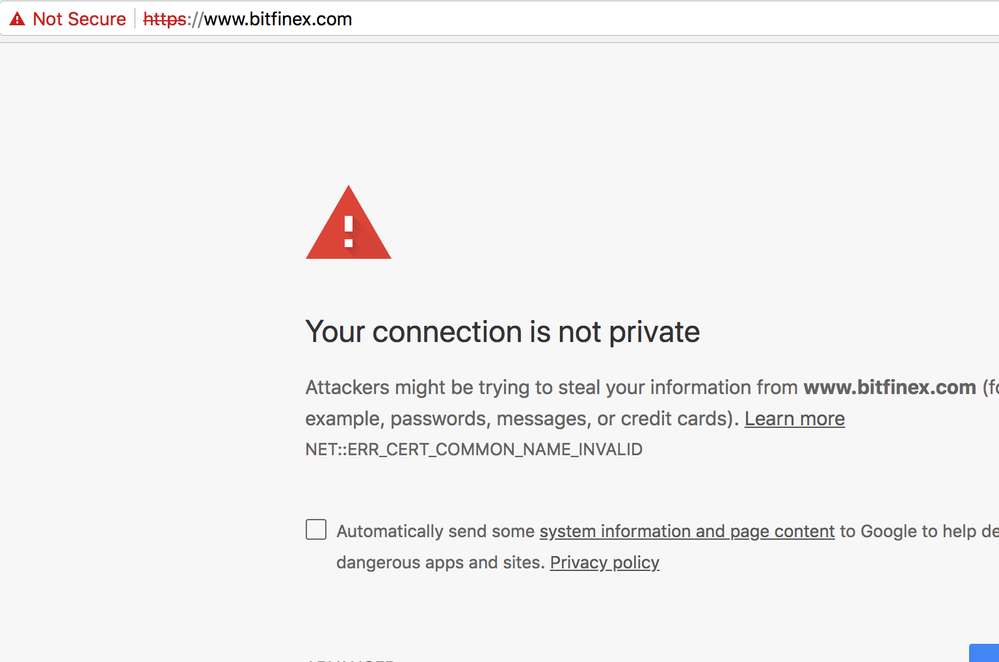
Task: Click the large red warning triangle
Action: [348, 223]
